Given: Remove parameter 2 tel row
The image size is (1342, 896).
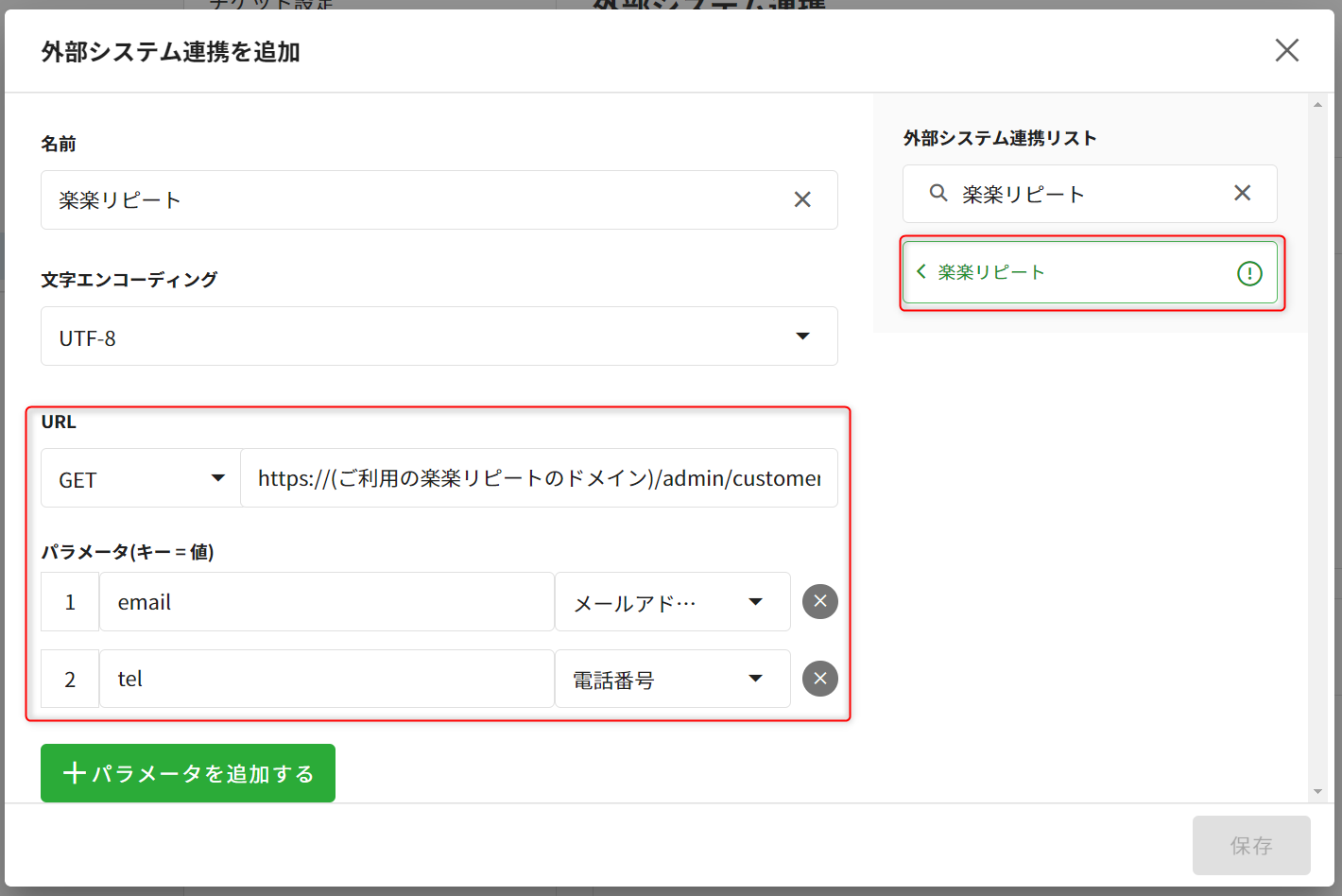Looking at the screenshot, I should click(819, 679).
